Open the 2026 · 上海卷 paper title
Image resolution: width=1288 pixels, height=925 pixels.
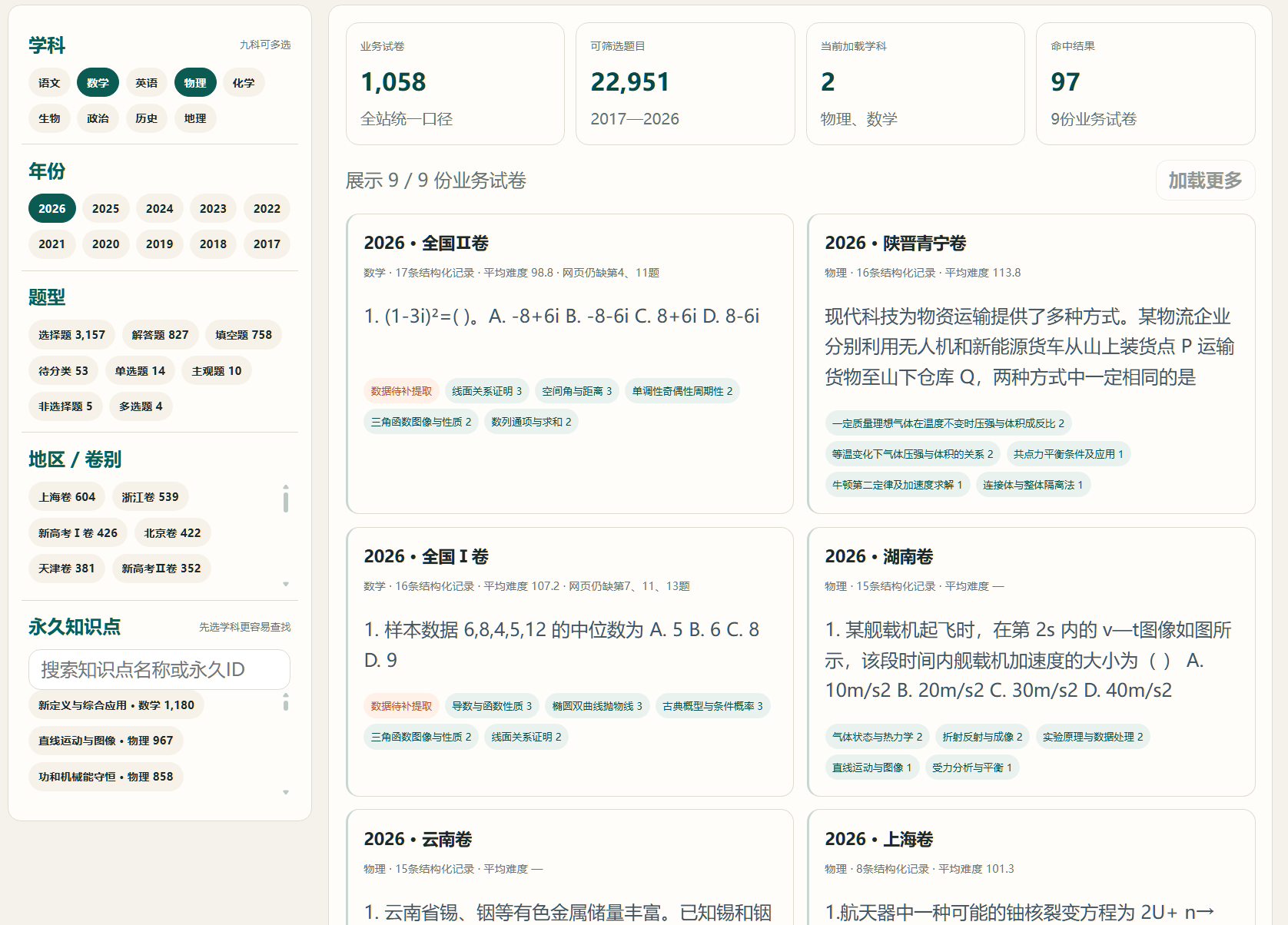[x=879, y=840]
